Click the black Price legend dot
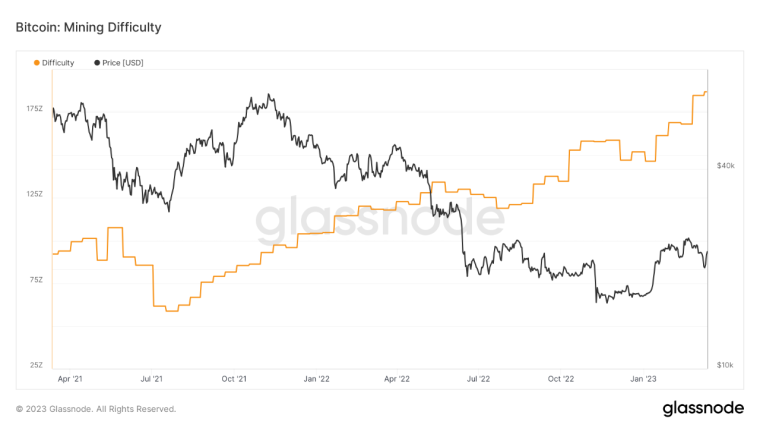 [97, 63]
